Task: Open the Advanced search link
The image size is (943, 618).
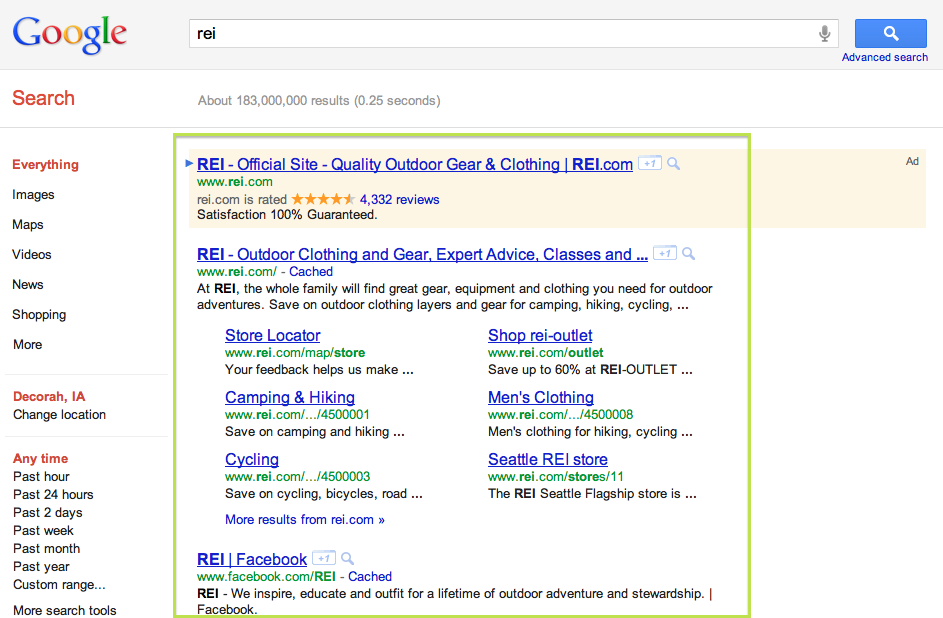Action: click(884, 58)
